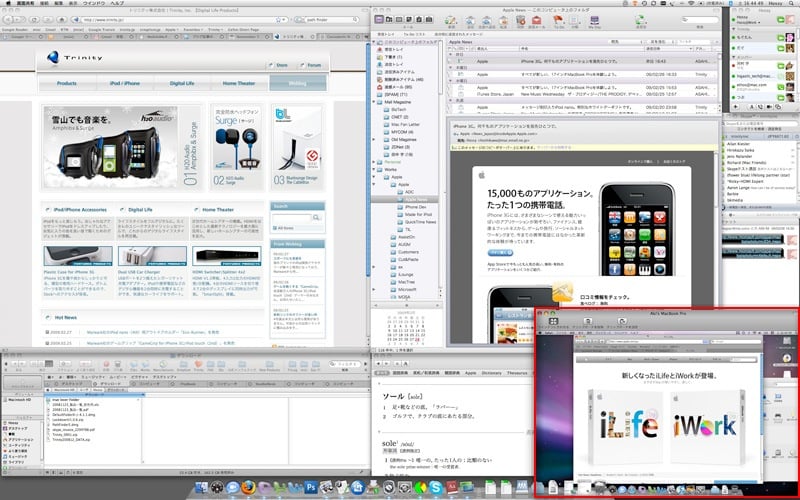Click the Reply icon in Entourage toolbar

(470, 21)
